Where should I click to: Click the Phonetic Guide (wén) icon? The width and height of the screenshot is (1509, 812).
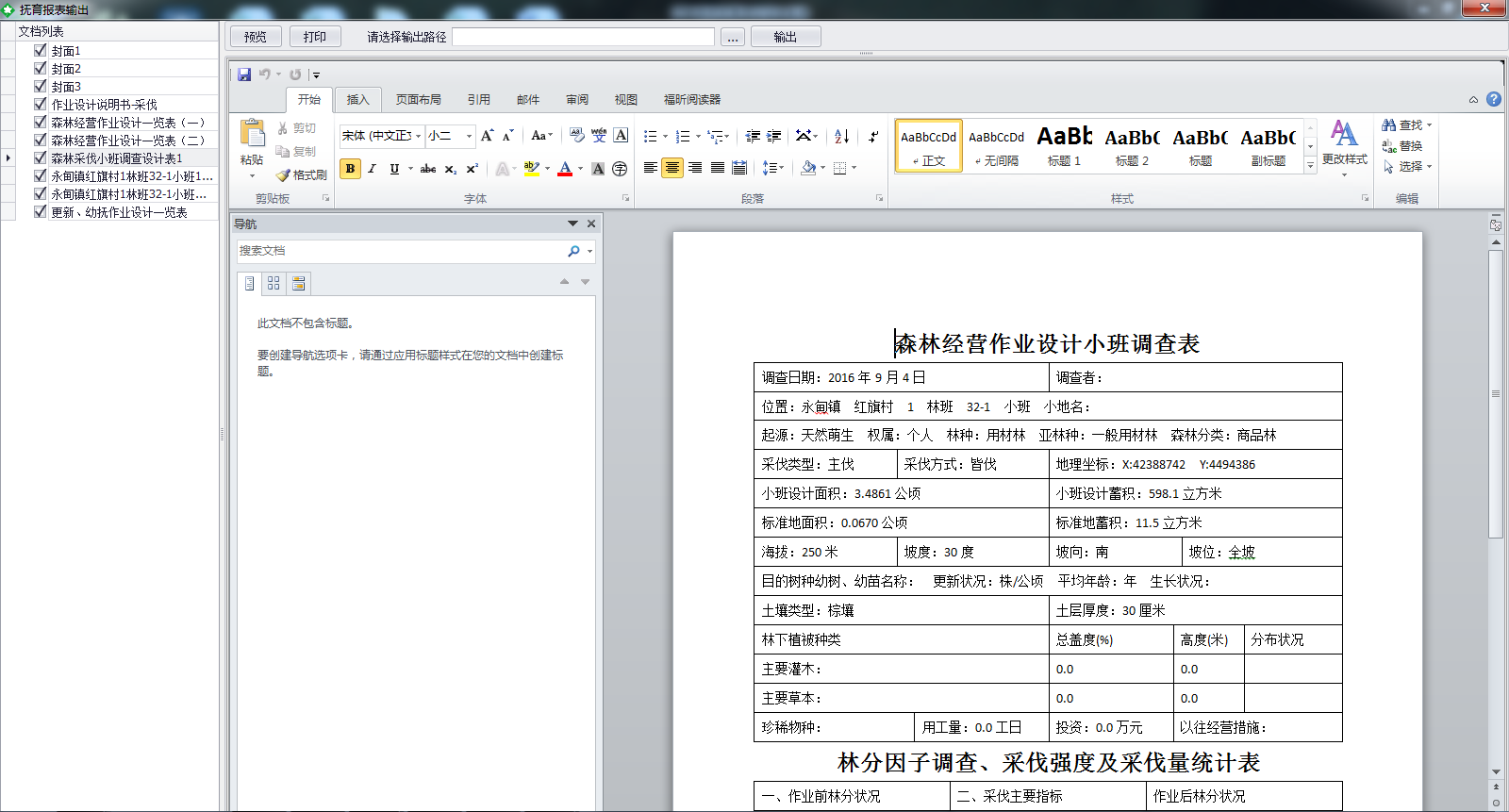point(599,136)
